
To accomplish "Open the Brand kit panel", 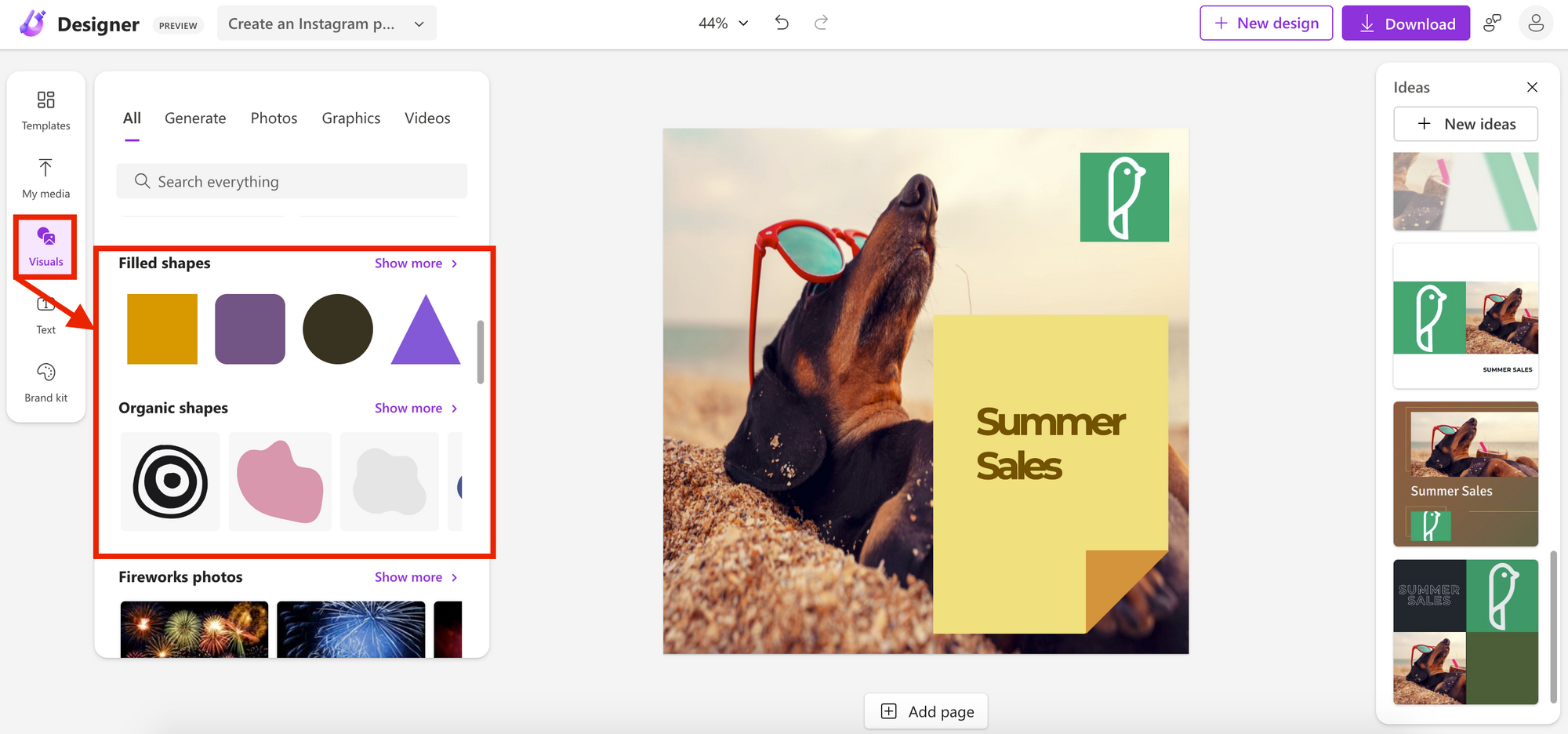I will [45, 382].
